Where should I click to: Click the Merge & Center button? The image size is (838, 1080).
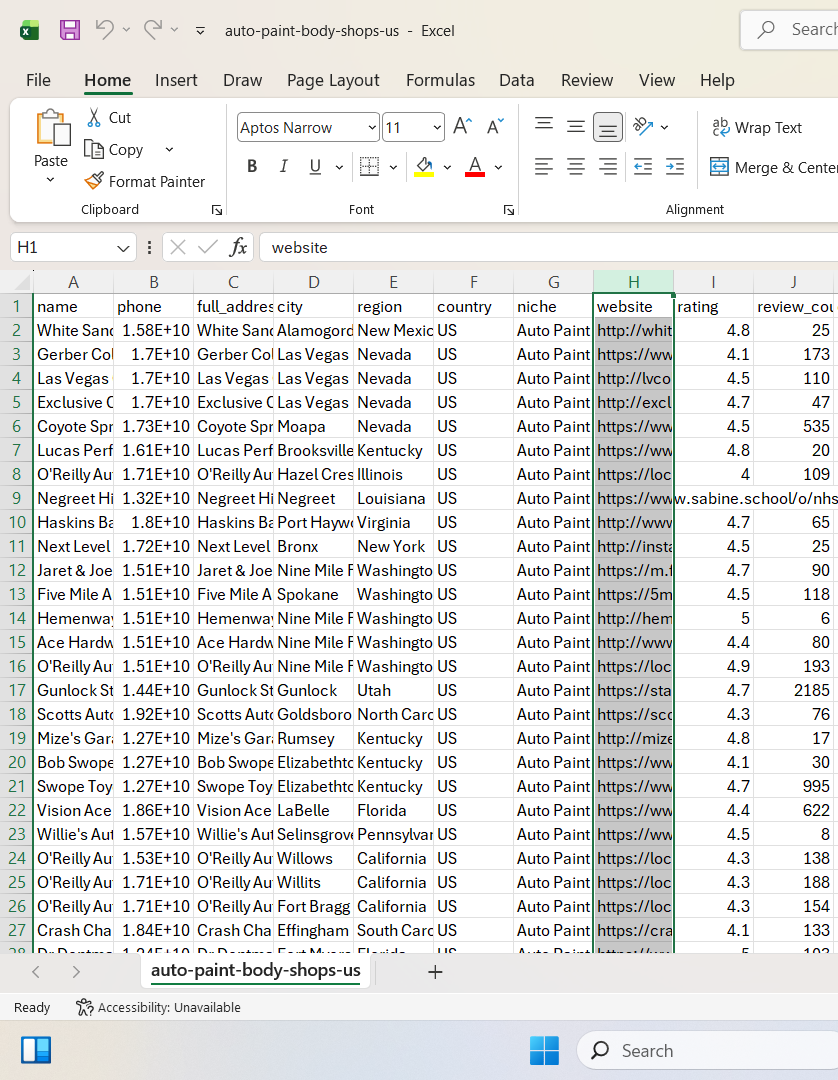click(774, 167)
